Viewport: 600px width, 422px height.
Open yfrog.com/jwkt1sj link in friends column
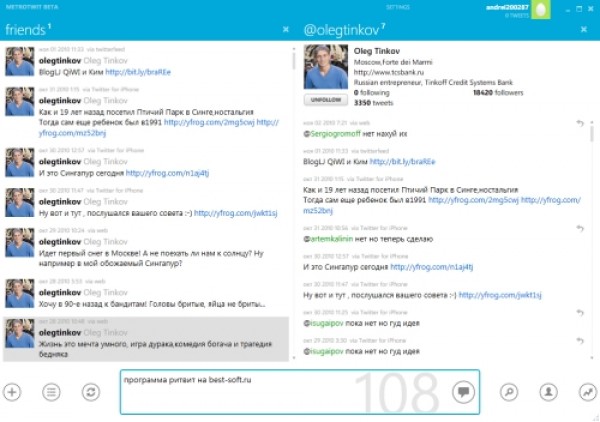[x=236, y=213]
